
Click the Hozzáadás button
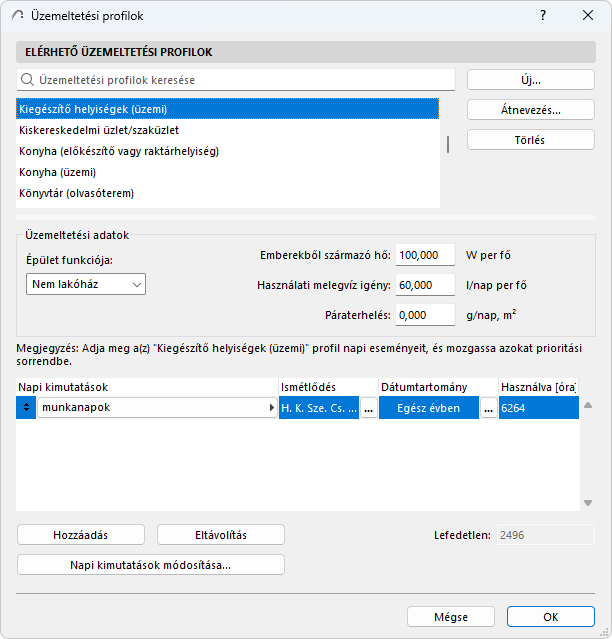[x=81, y=535]
